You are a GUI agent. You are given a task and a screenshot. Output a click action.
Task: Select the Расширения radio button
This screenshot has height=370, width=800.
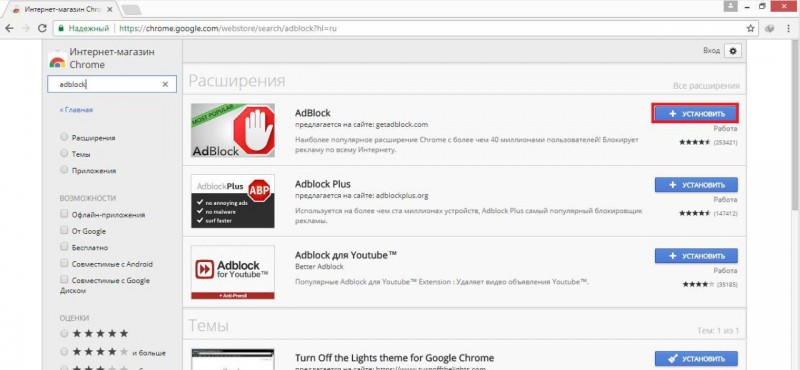pos(64,137)
